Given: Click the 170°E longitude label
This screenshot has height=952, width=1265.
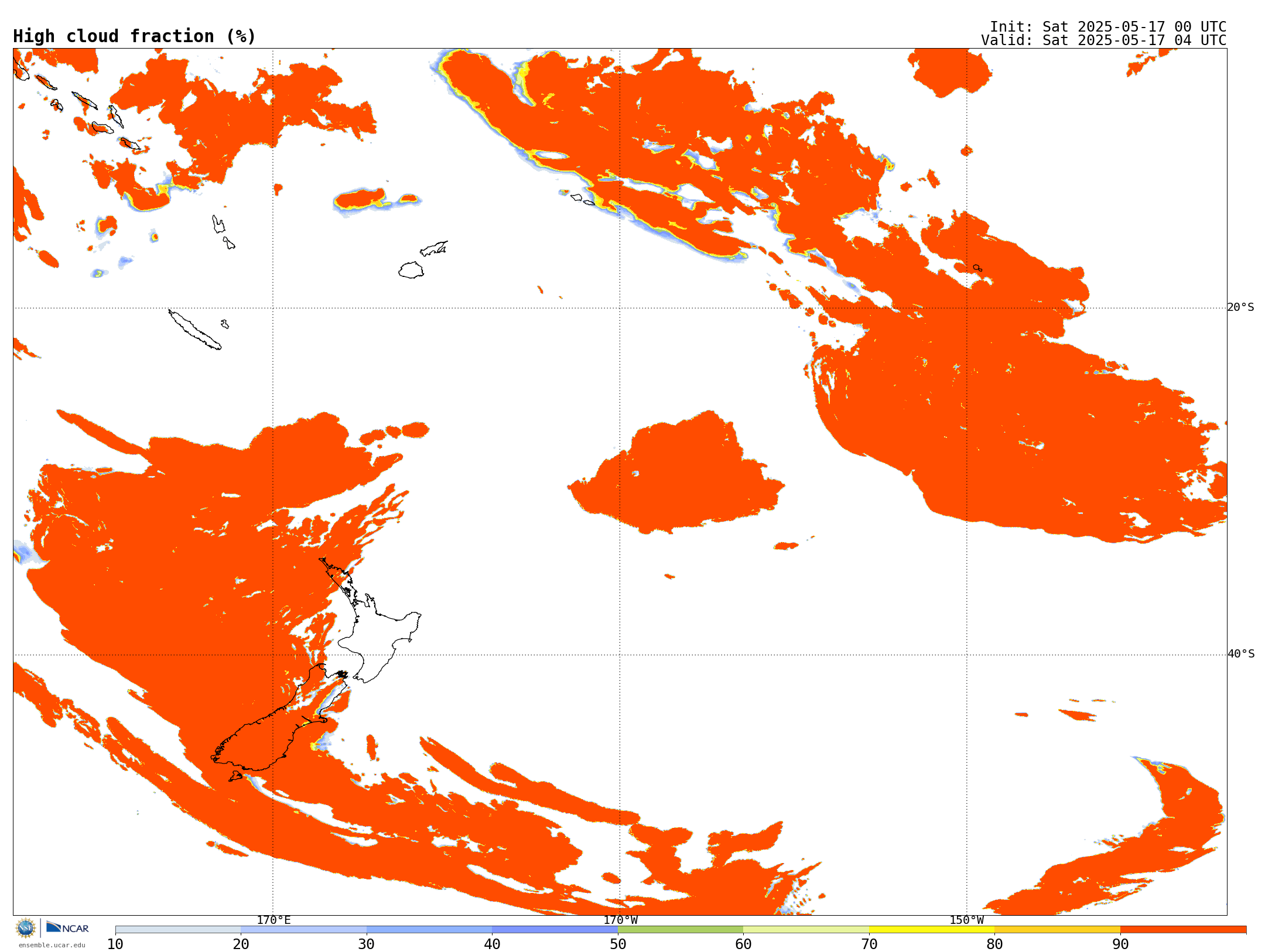Looking at the screenshot, I should pos(273,920).
